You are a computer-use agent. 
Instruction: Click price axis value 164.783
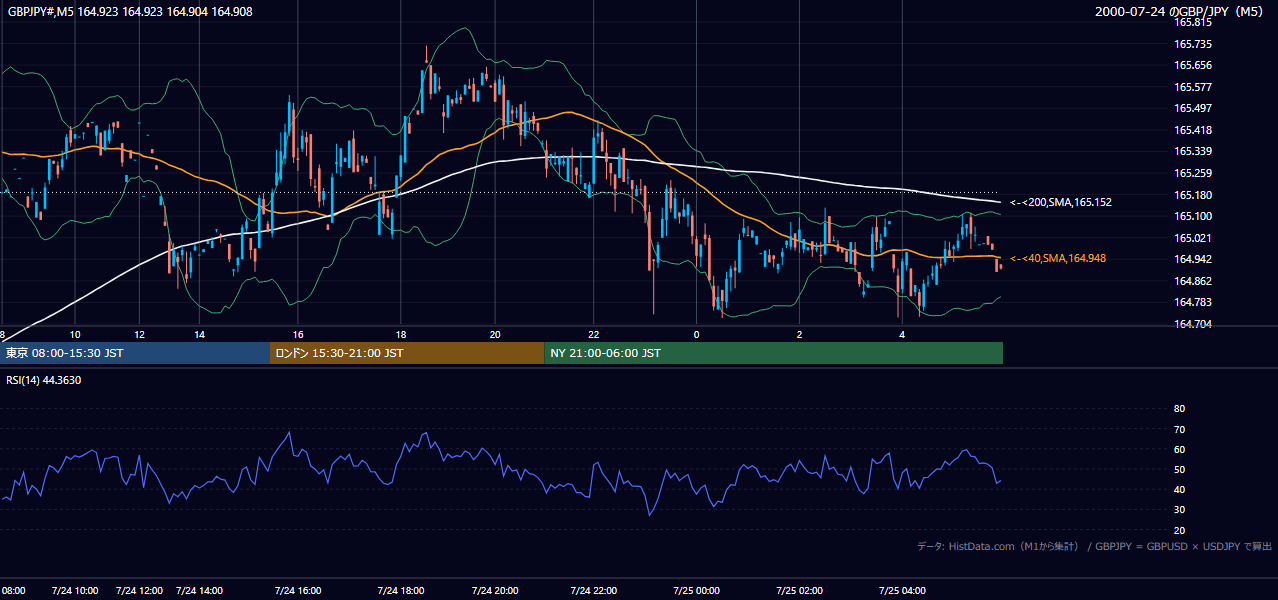coord(1192,302)
